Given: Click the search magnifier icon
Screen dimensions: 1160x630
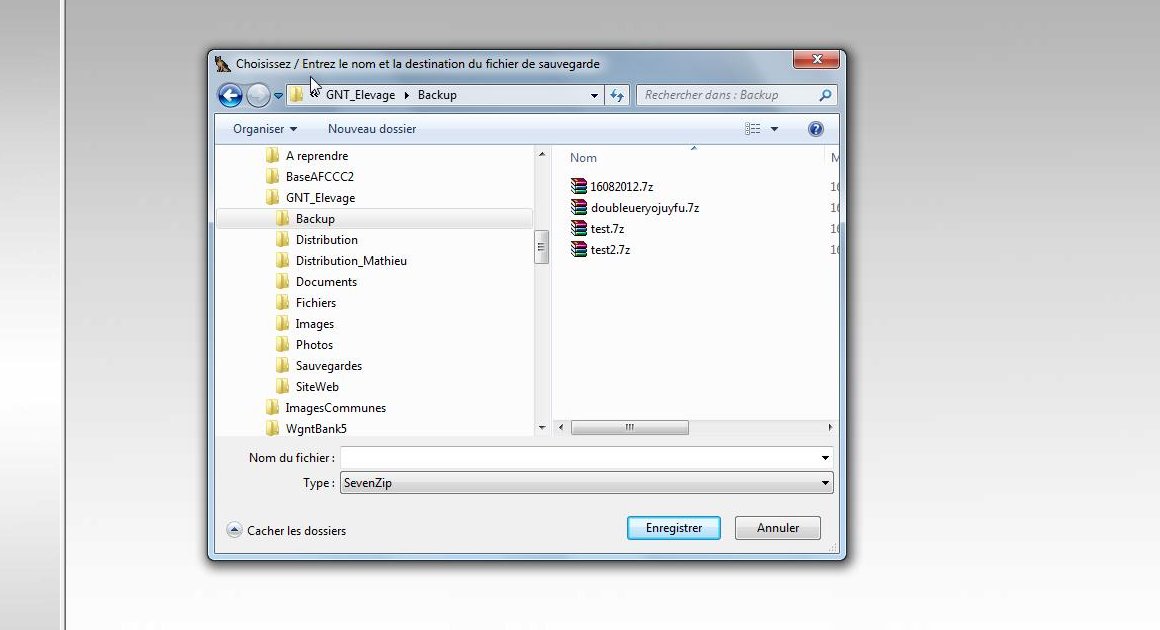Looking at the screenshot, I should pyautogui.click(x=825, y=96).
